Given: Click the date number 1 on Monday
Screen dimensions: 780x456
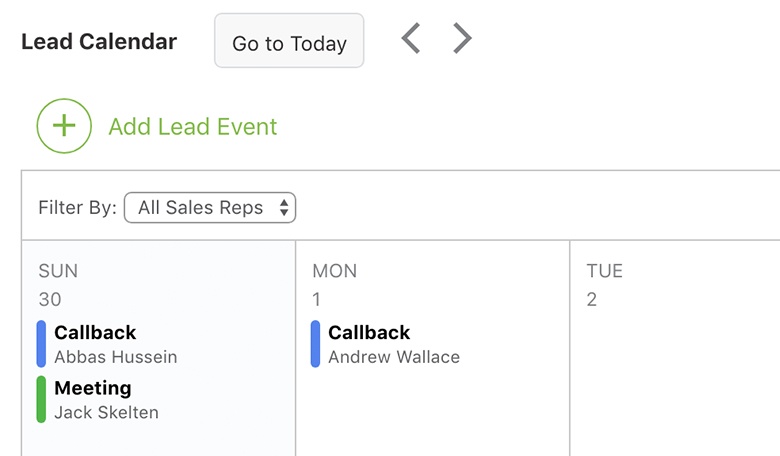Looking at the screenshot, I should (x=318, y=299).
